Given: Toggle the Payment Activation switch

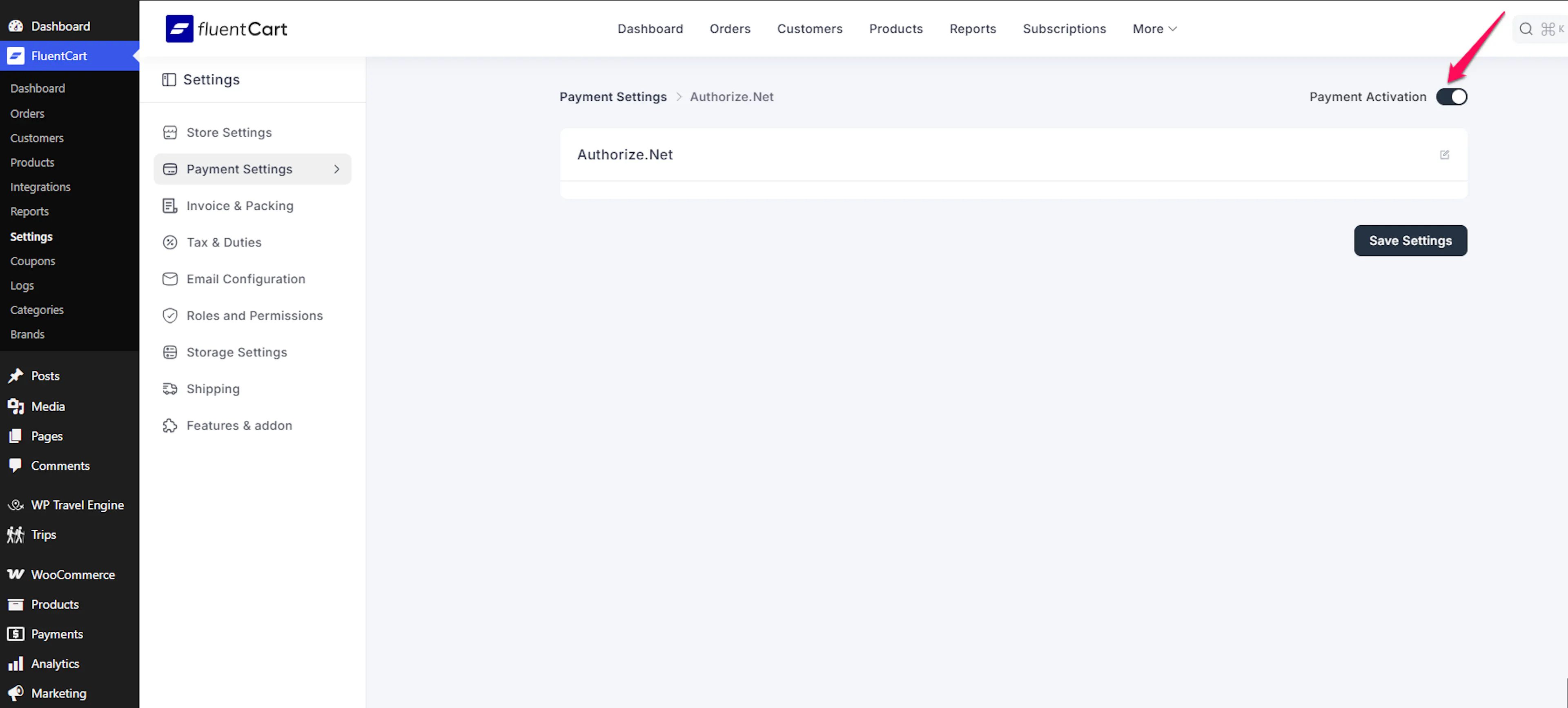Looking at the screenshot, I should (x=1451, y=97).
